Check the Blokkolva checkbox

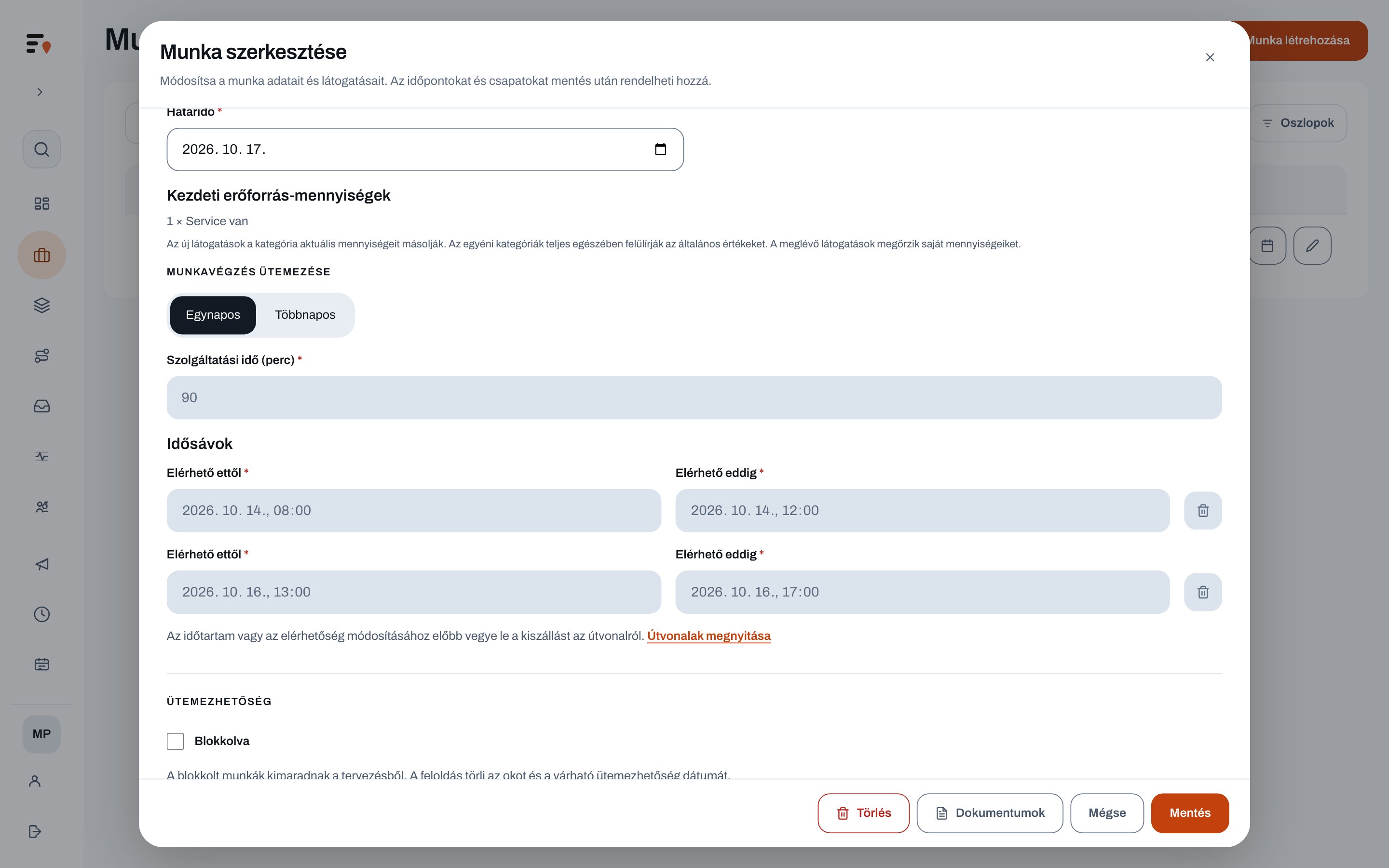click(175, 741)
